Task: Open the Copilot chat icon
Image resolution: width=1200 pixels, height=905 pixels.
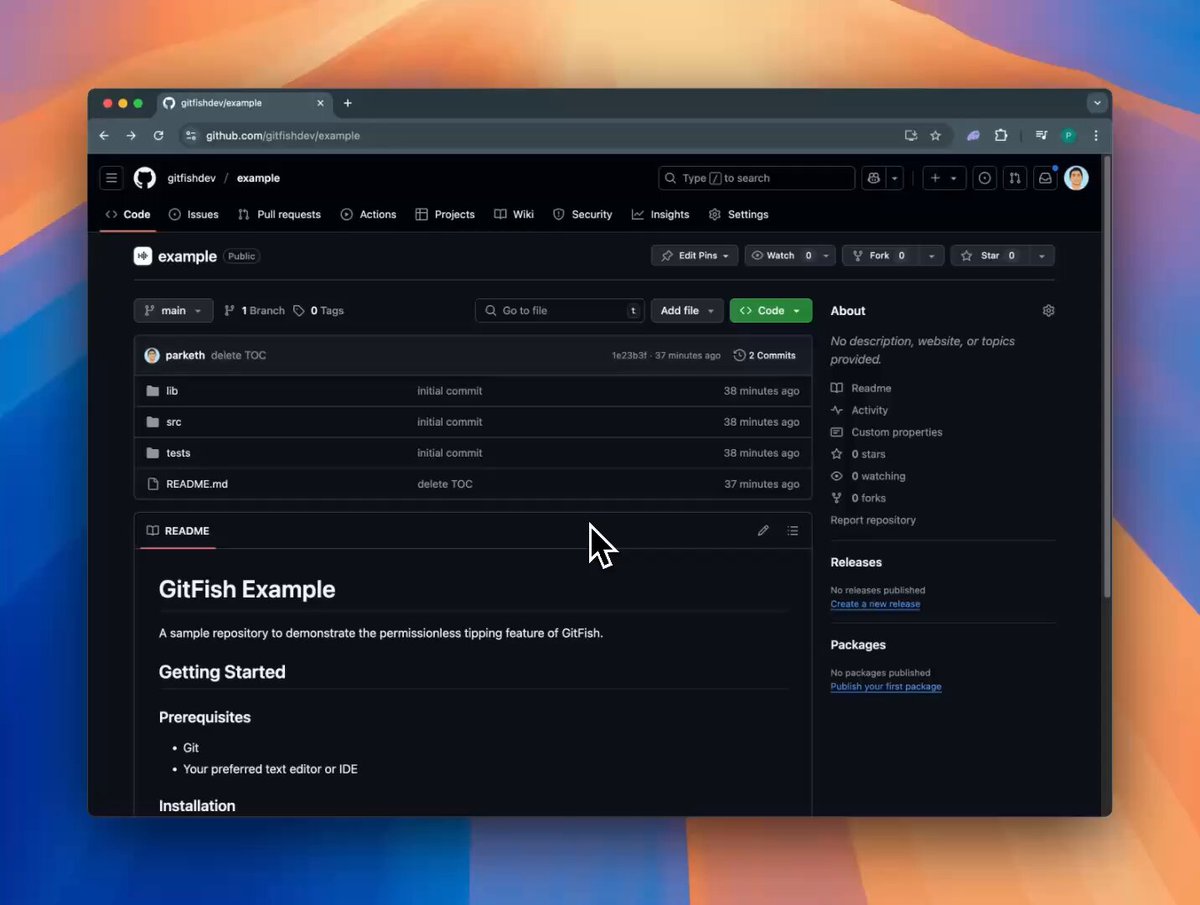Action: tap(873, 178)
